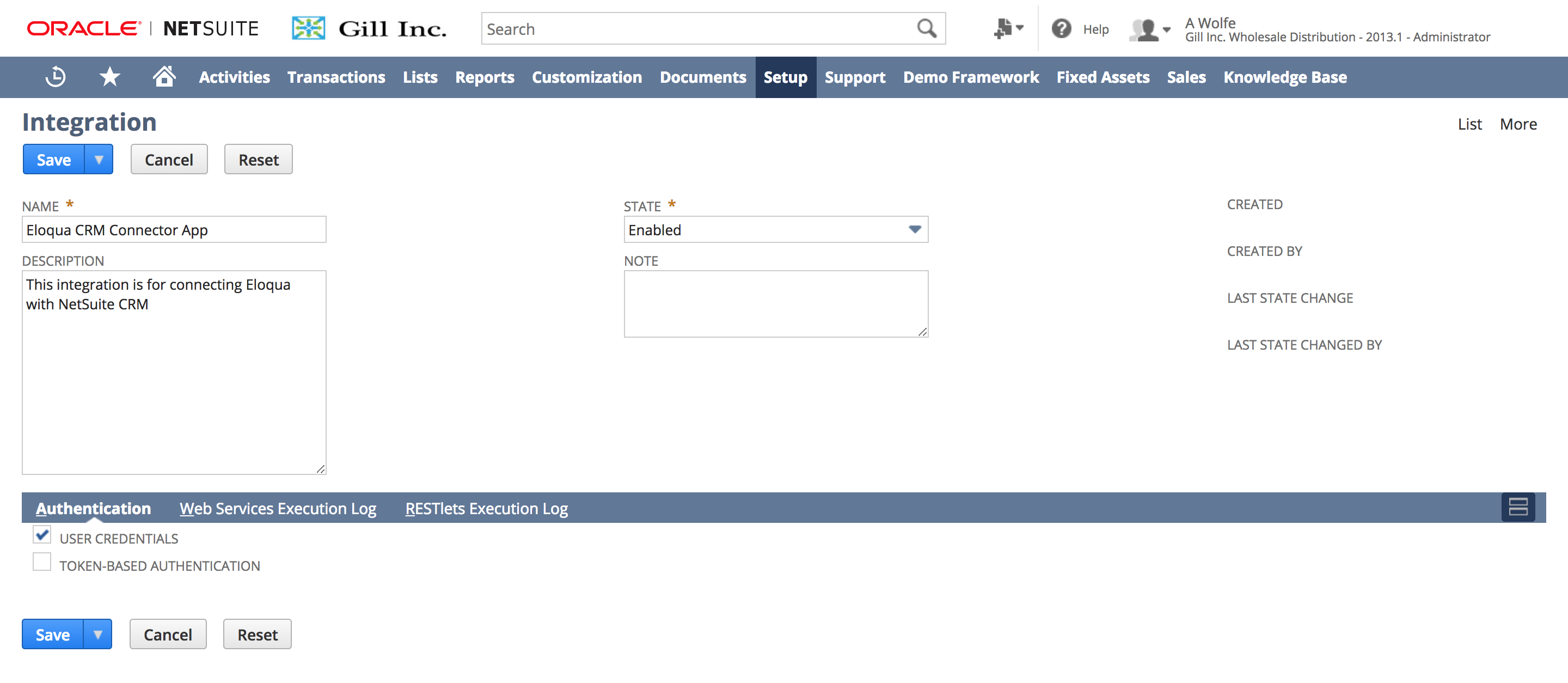Switch to RESTlets Execution Log tab
1568x683 pixels.
tap(486, 508)
